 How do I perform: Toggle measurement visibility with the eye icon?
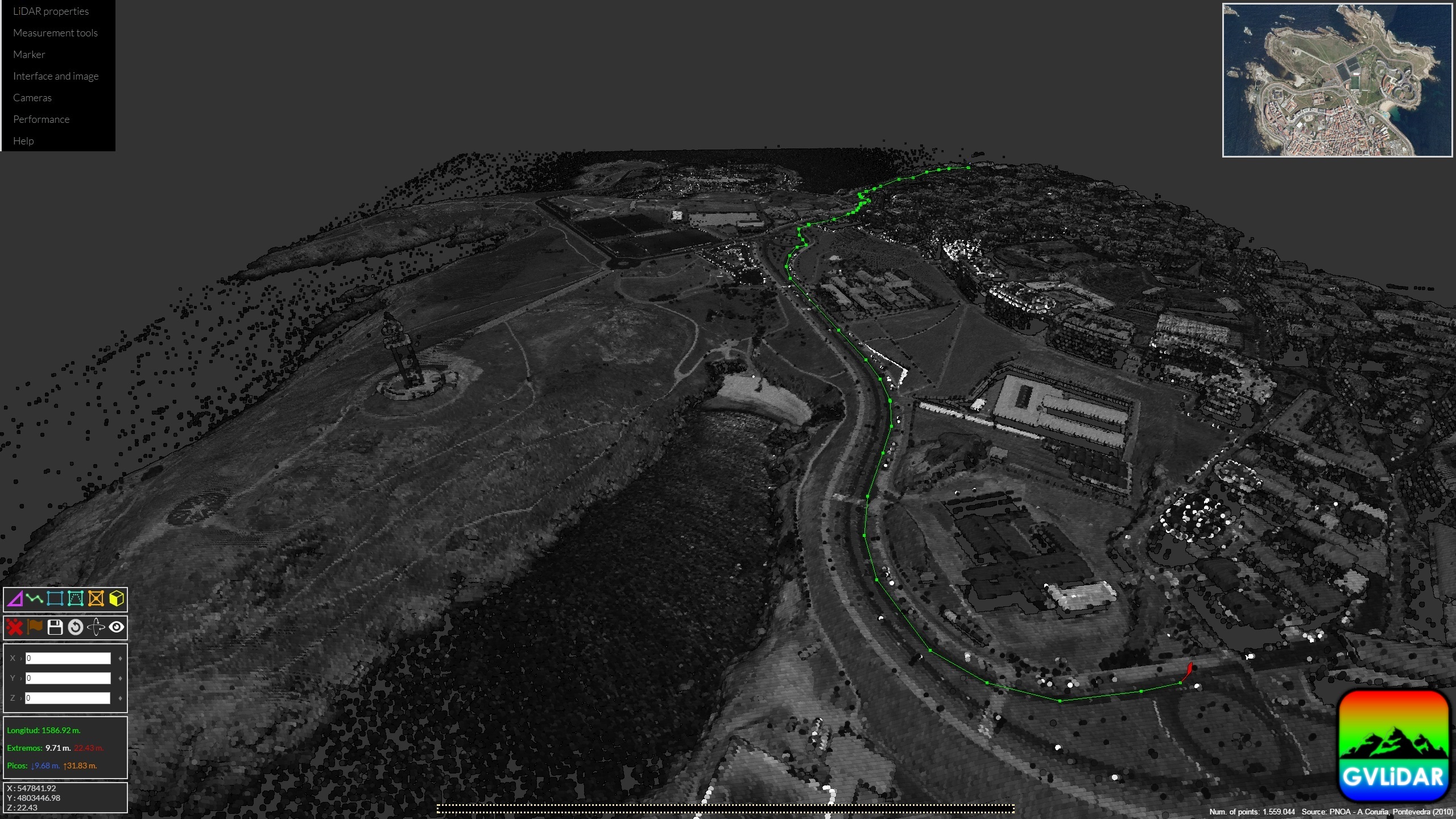point(117,627)
